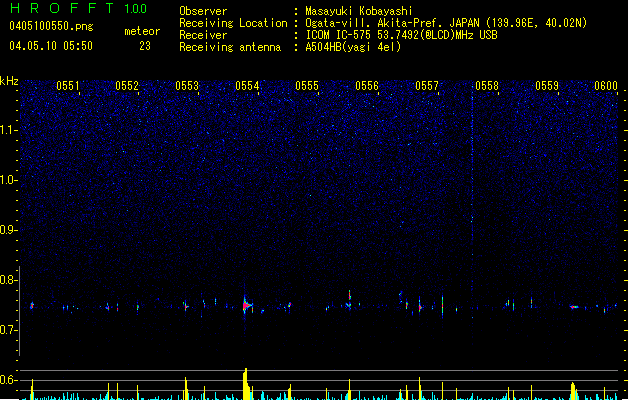The width and height of the screenshot is (629, 400).
Task: Click the Receiving Location label
Action: 233,23
